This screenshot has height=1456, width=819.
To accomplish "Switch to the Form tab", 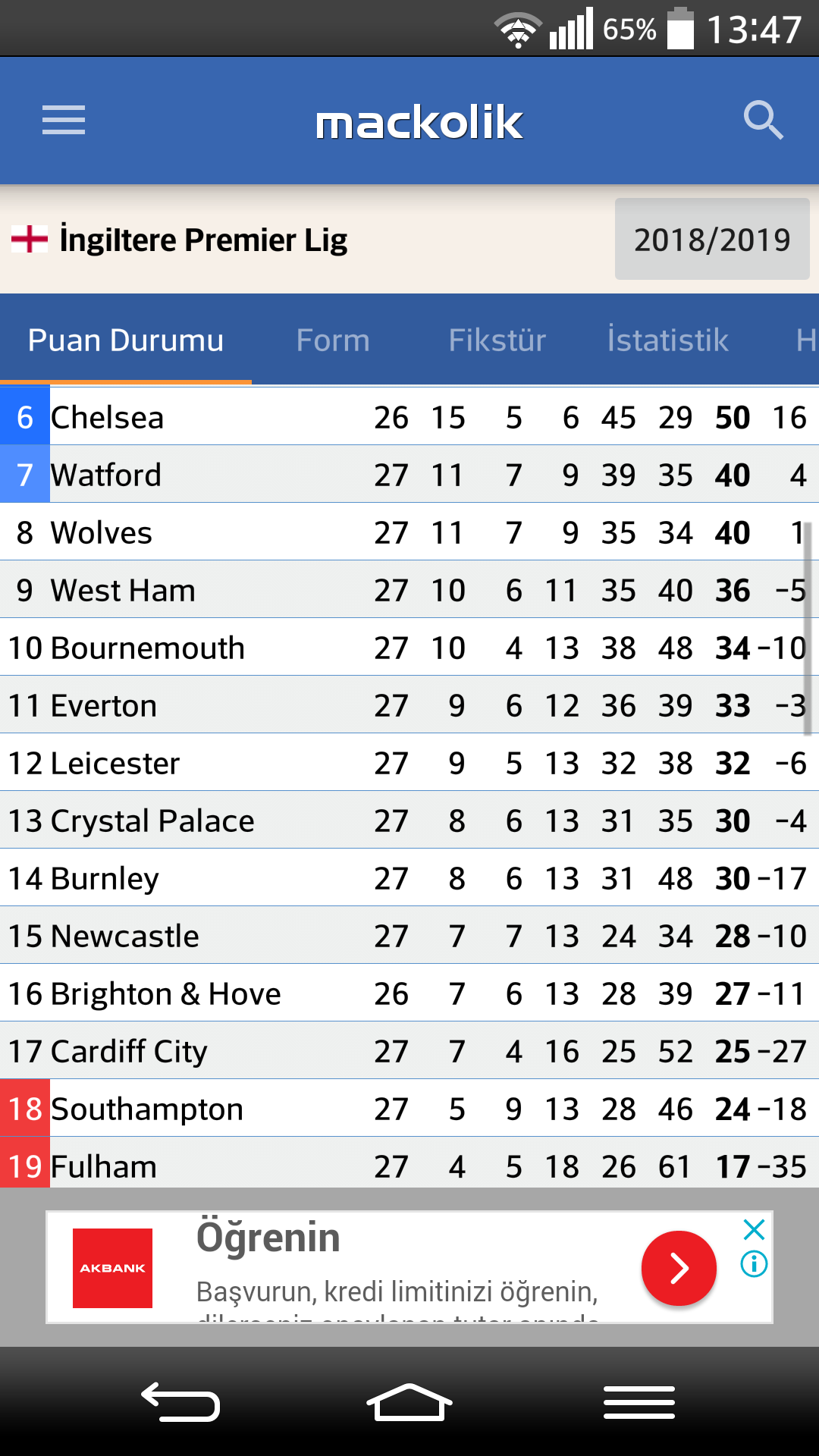I will coord(333,340).
